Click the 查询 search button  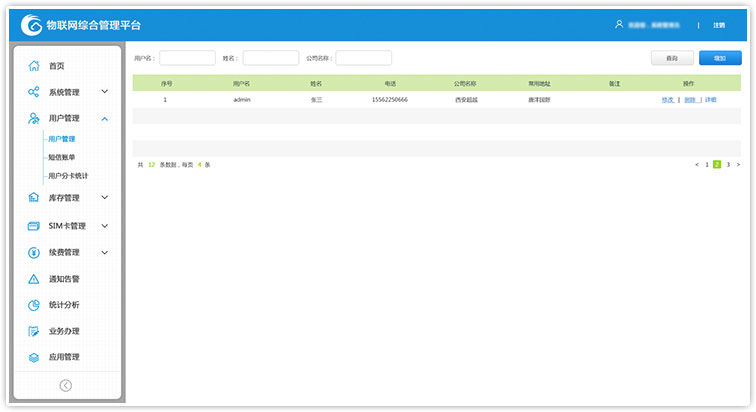coord(672,58)
